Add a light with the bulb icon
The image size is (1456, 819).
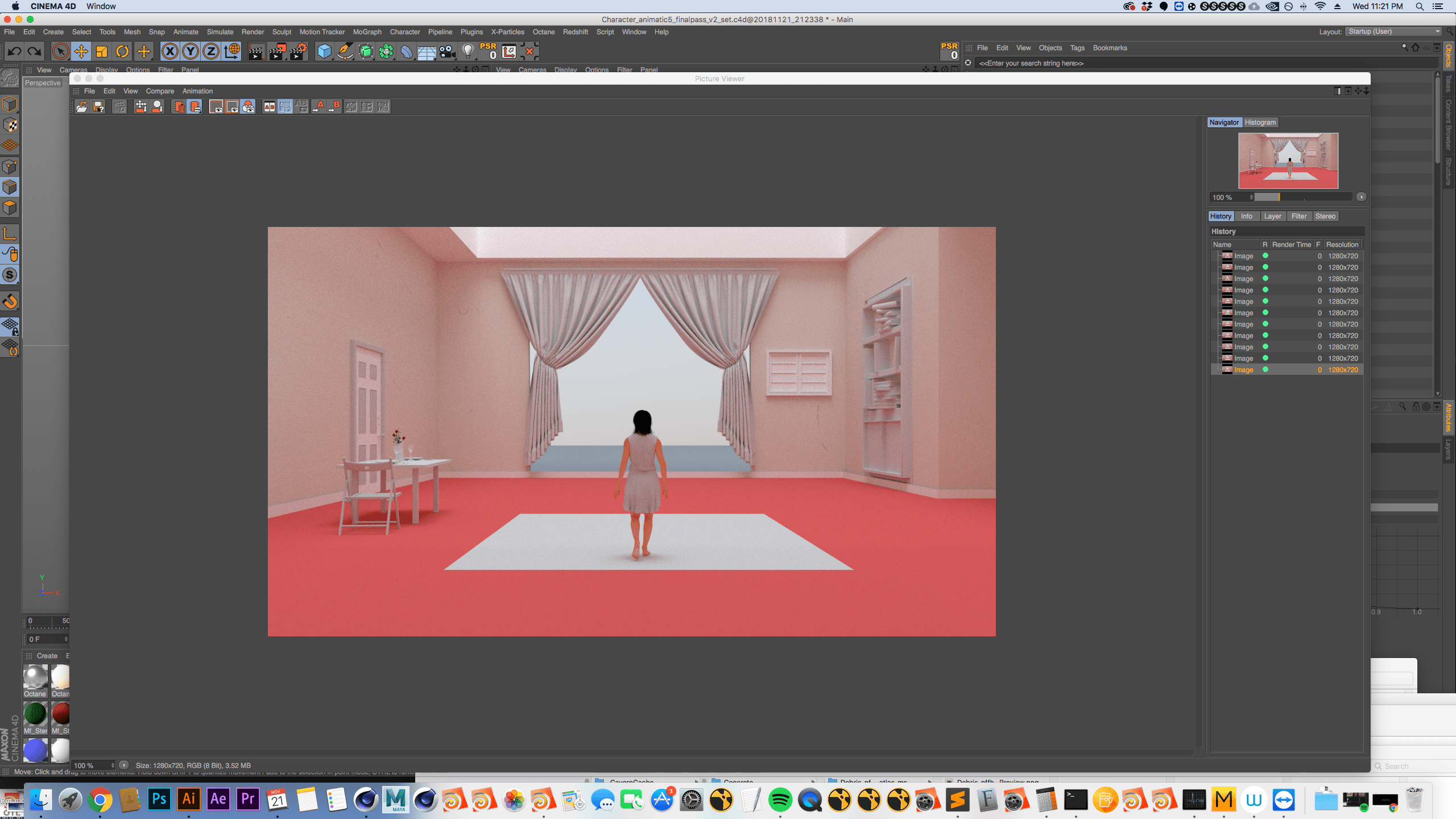[468, 52]
